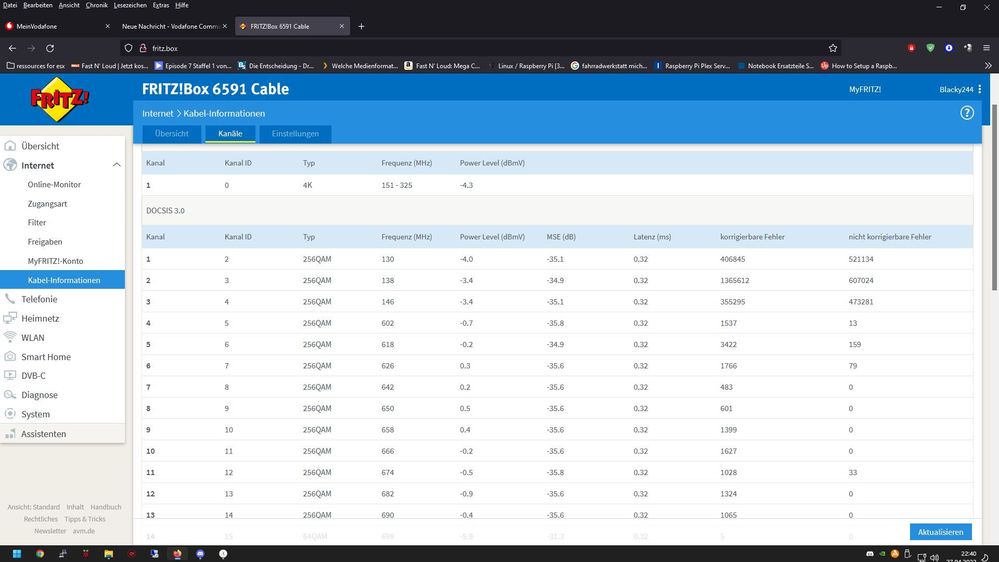Click the nicht korrigierbare Fehler value 521134
999x562 pixels.
[861, 259]
